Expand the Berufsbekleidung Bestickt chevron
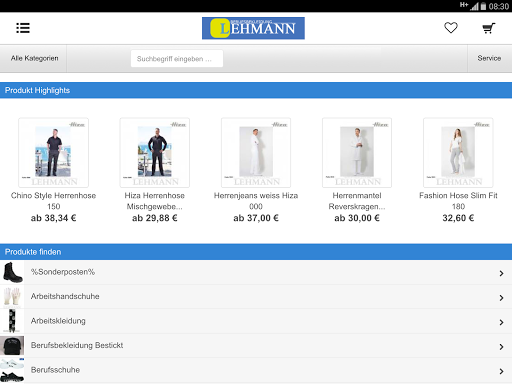Viewport: 512px width, 384px height. coord(501,347)
